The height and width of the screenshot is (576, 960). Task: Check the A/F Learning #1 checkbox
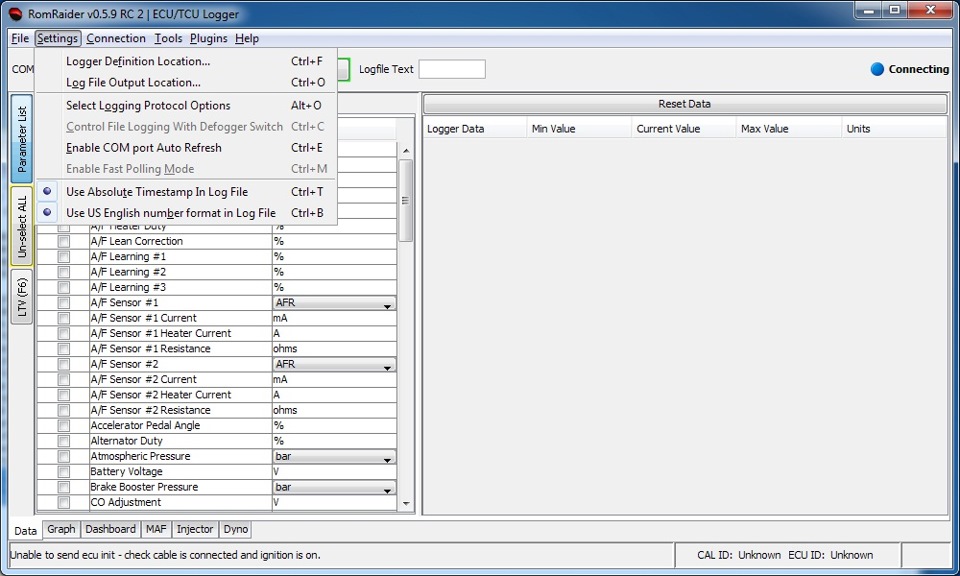click(63, 256)
